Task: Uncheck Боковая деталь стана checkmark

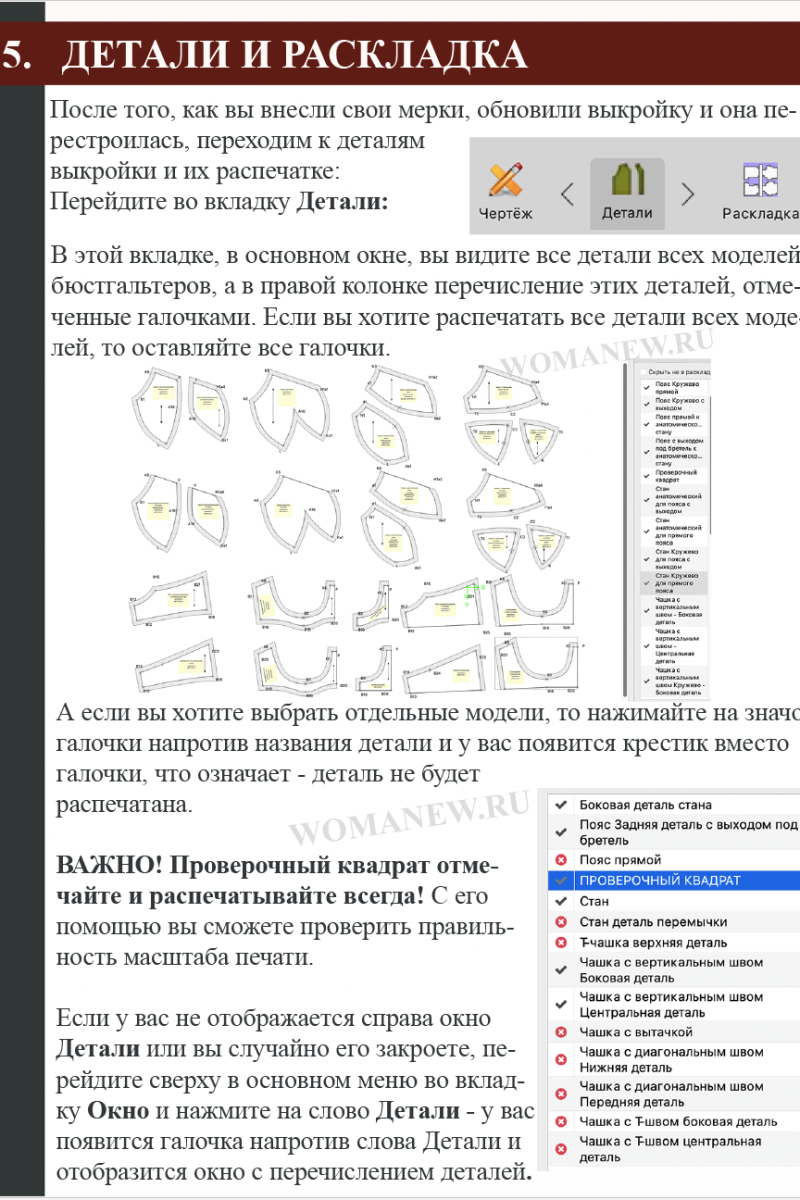Action: [561, 805]
